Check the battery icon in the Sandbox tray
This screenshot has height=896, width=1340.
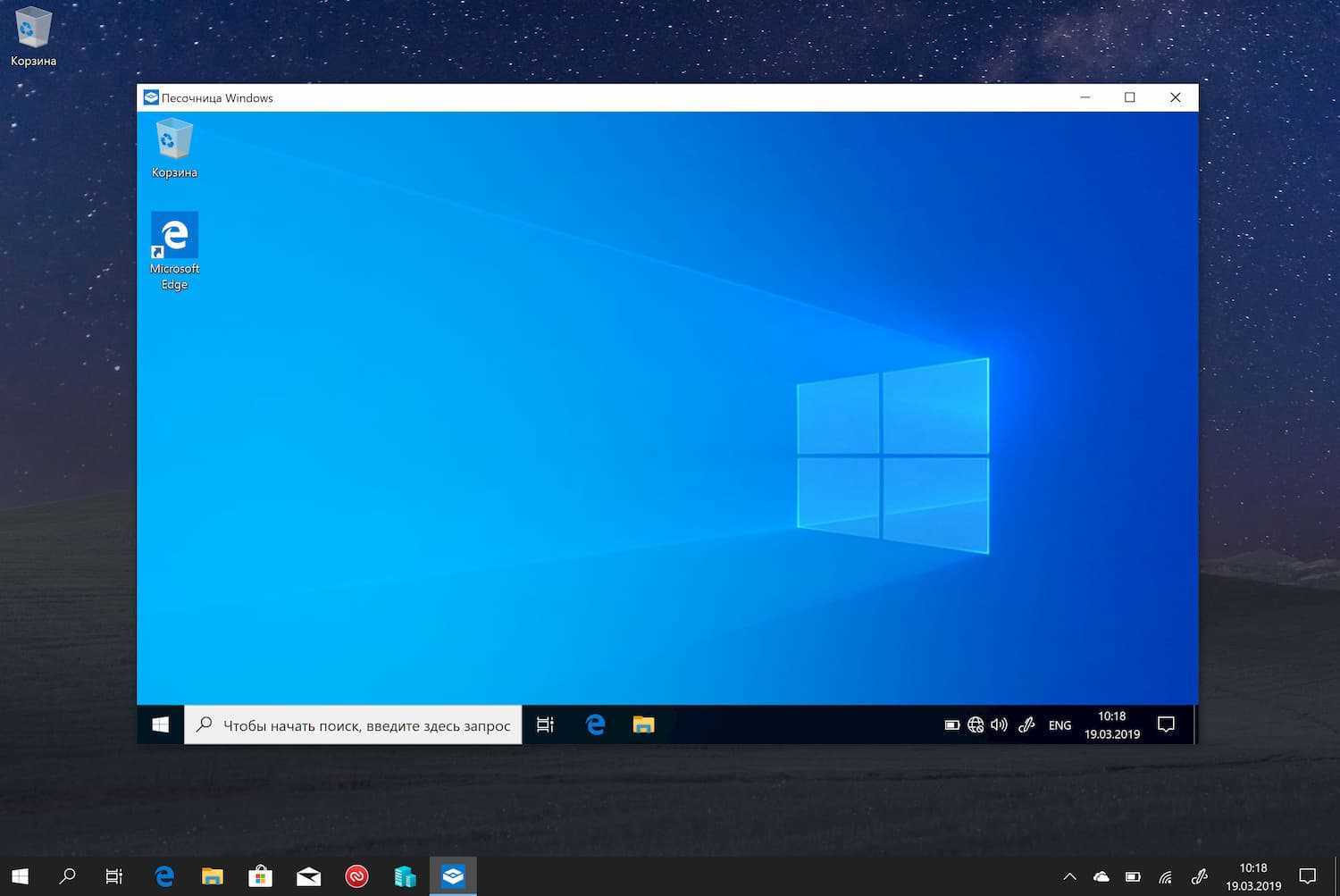tap(952, 724)
